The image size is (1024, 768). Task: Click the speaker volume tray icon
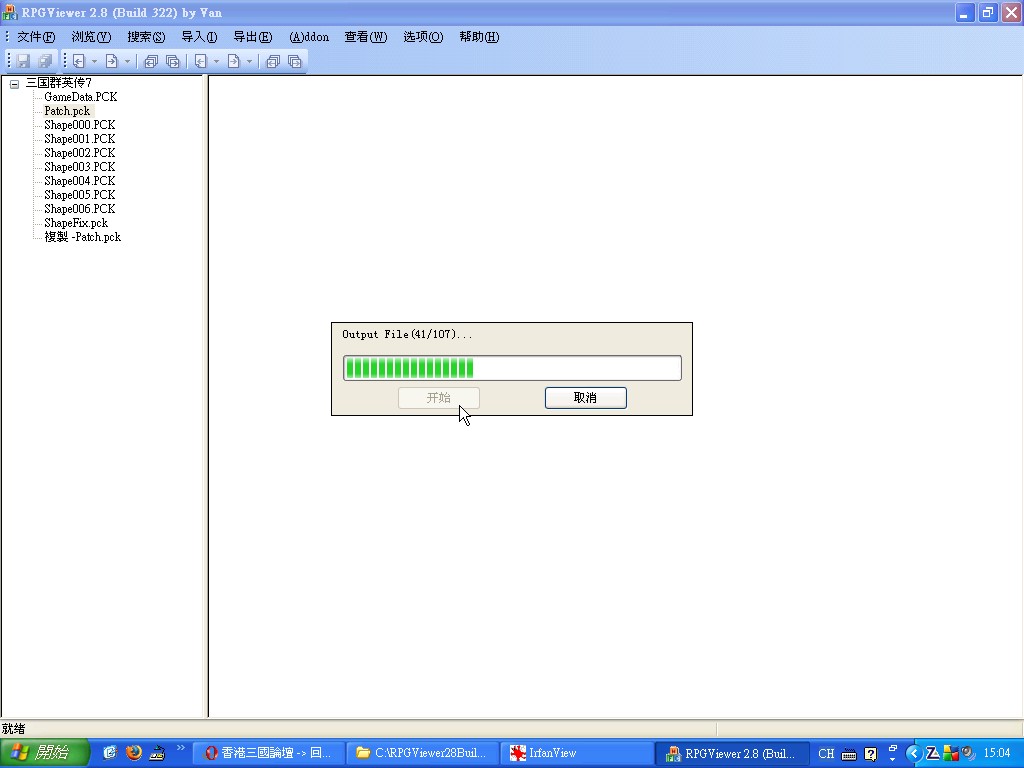click(968, 754)
